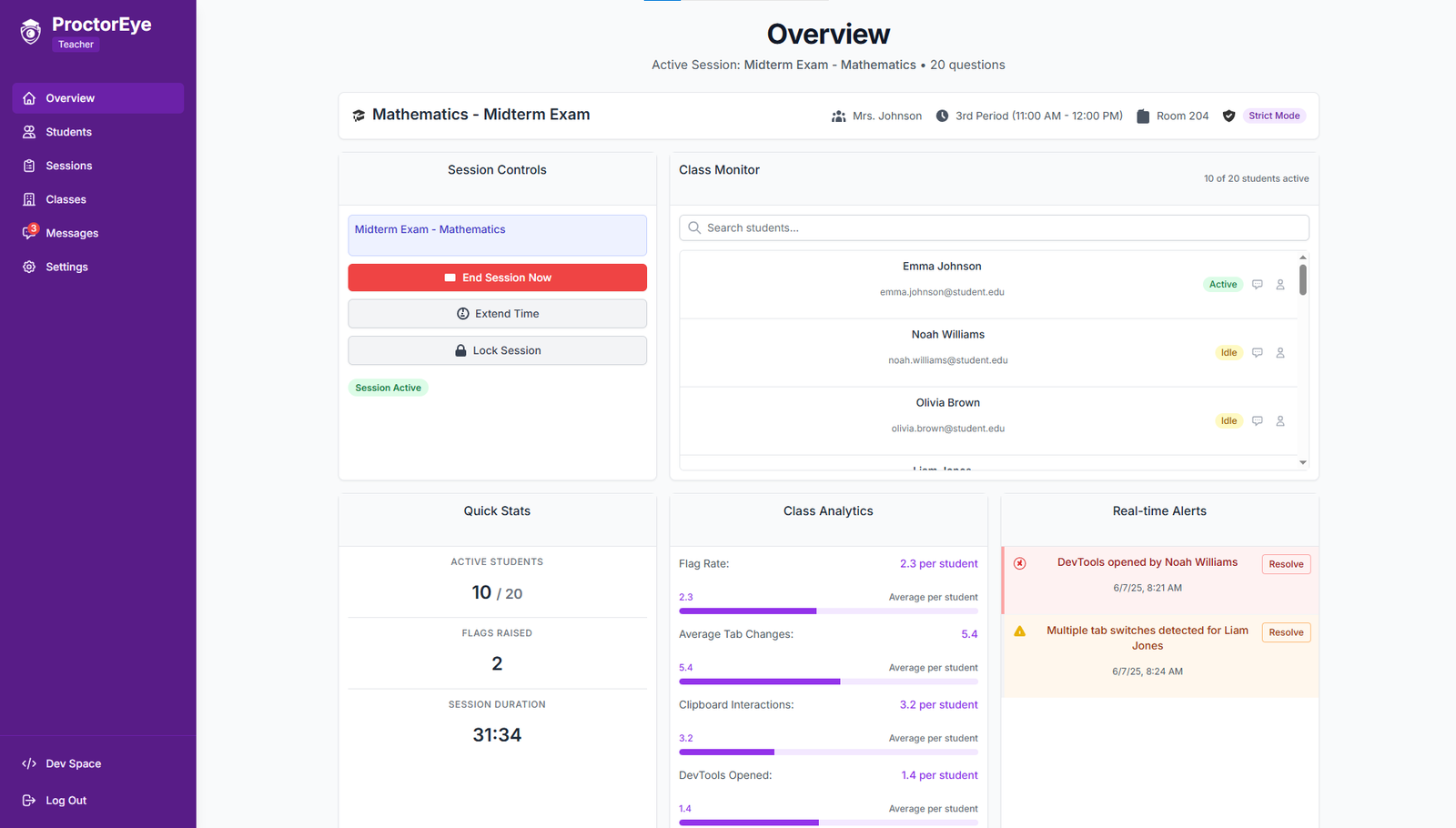Open the Settings panel
Screen dimensions: 1456x828
coord(66,266)
